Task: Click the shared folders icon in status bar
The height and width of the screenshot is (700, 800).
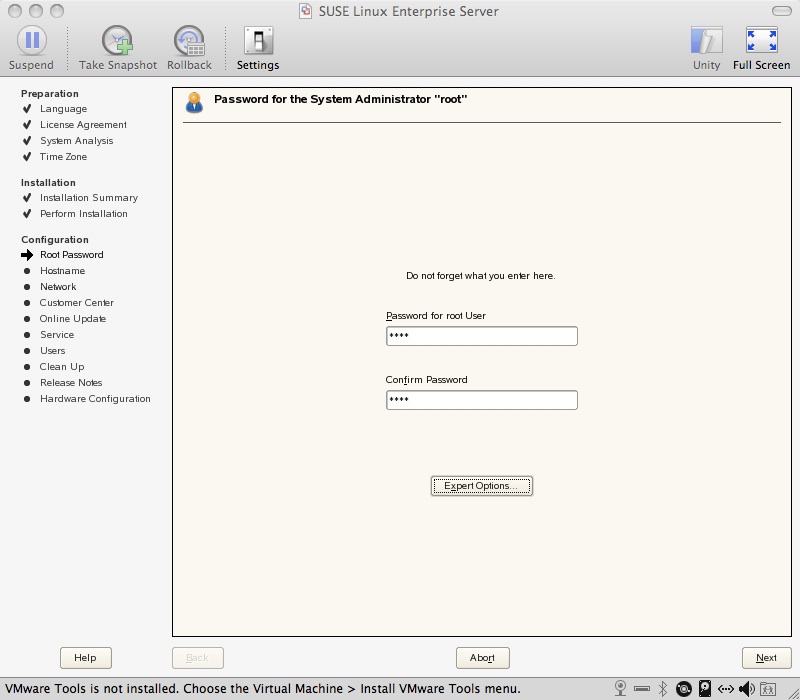Action: pyautogui.click(x=768, y=689)
